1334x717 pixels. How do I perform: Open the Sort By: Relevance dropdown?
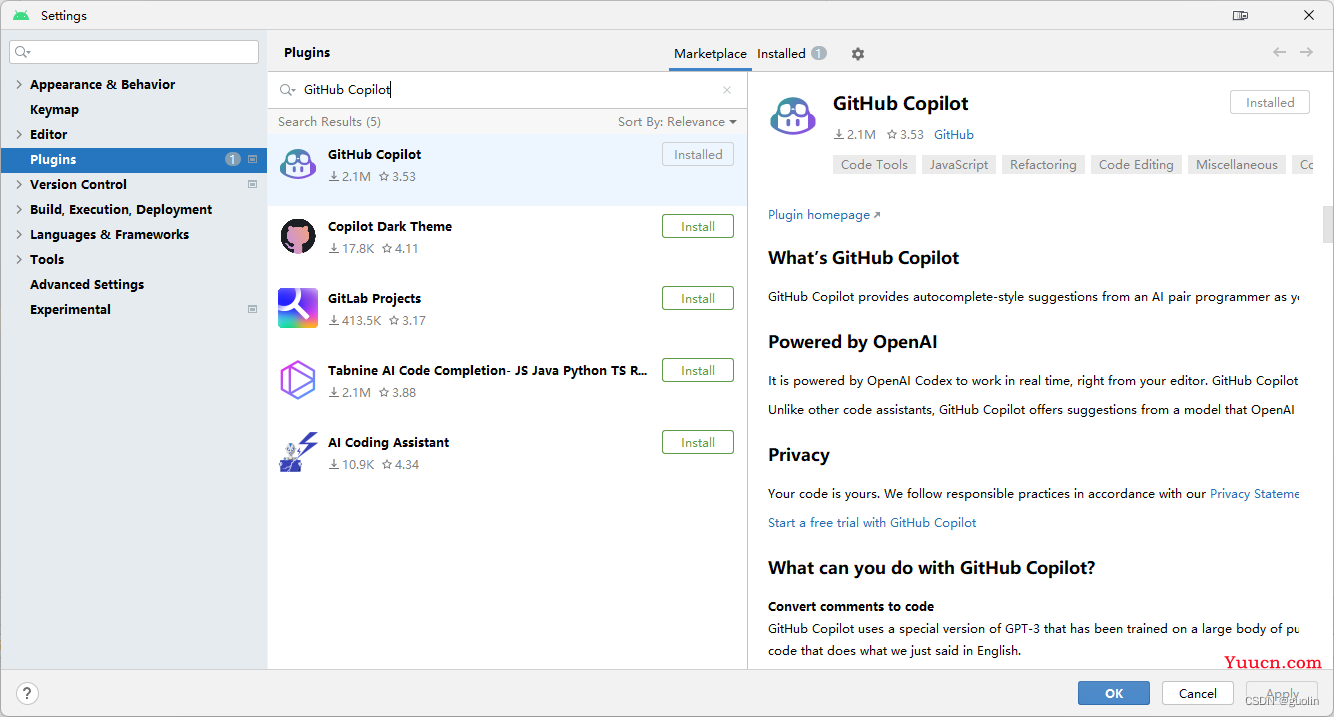pyautogui.click(x=677, y=122)
